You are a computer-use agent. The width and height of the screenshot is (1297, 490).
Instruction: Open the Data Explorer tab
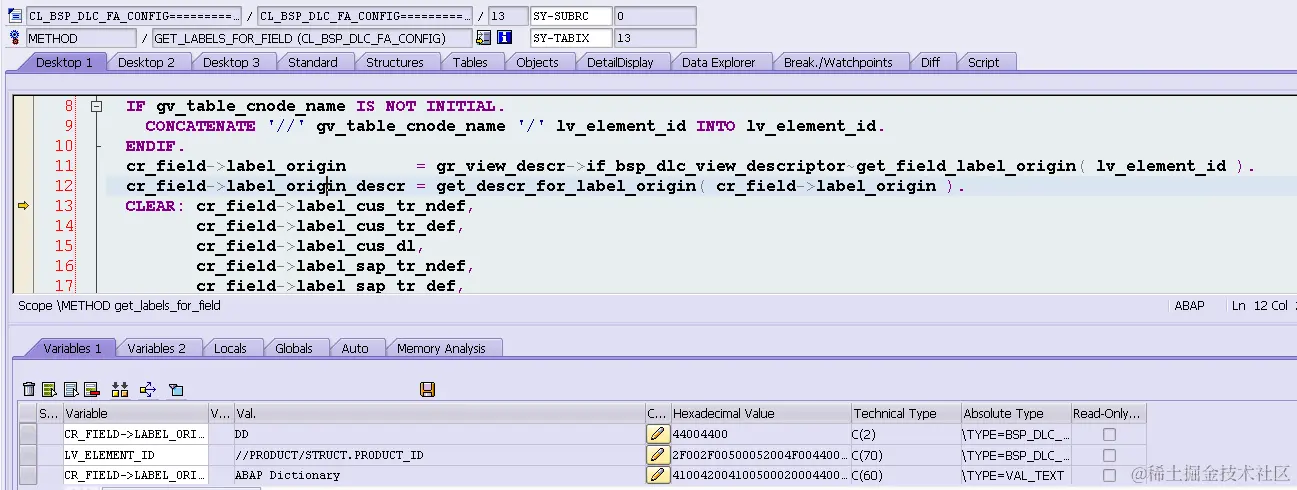coord(718,62)
